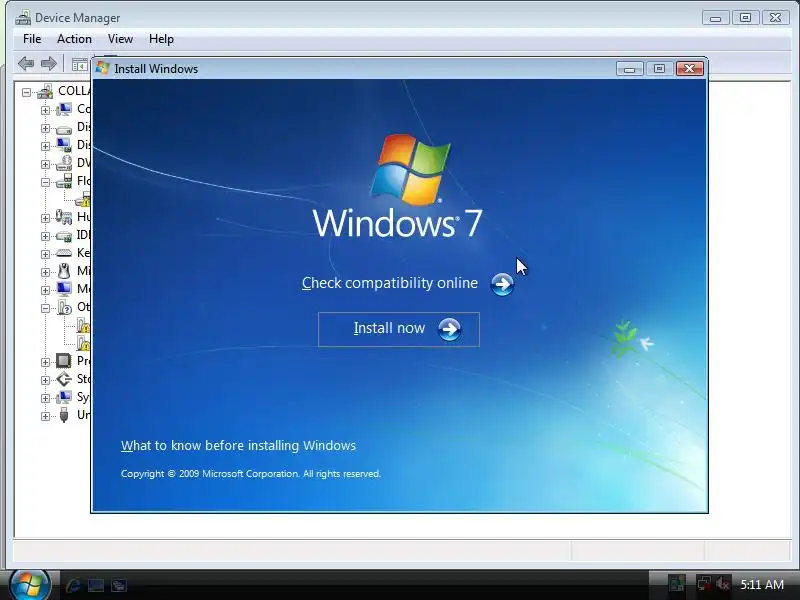Expand the System devices node

click(x=45, y=398)
